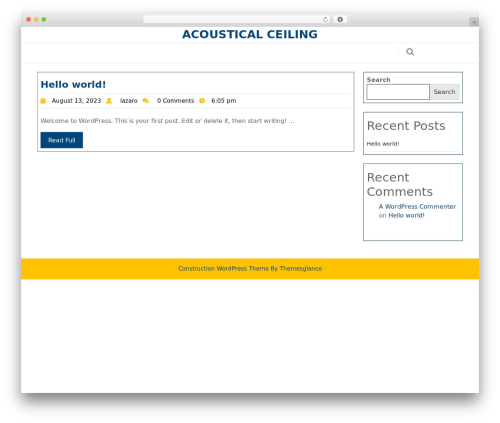Open A WordPress Commenter link
This screenshot has width=500, height=423.
(x=417, y=207)
